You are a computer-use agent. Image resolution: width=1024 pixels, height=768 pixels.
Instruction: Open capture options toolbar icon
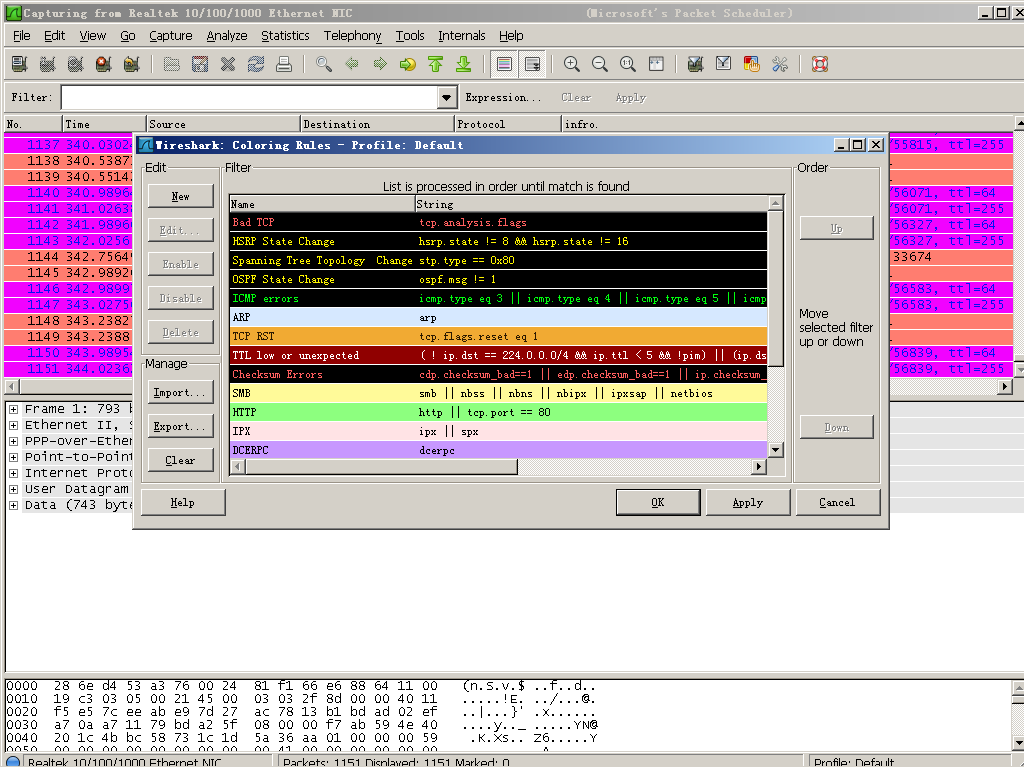coord(47,64)
